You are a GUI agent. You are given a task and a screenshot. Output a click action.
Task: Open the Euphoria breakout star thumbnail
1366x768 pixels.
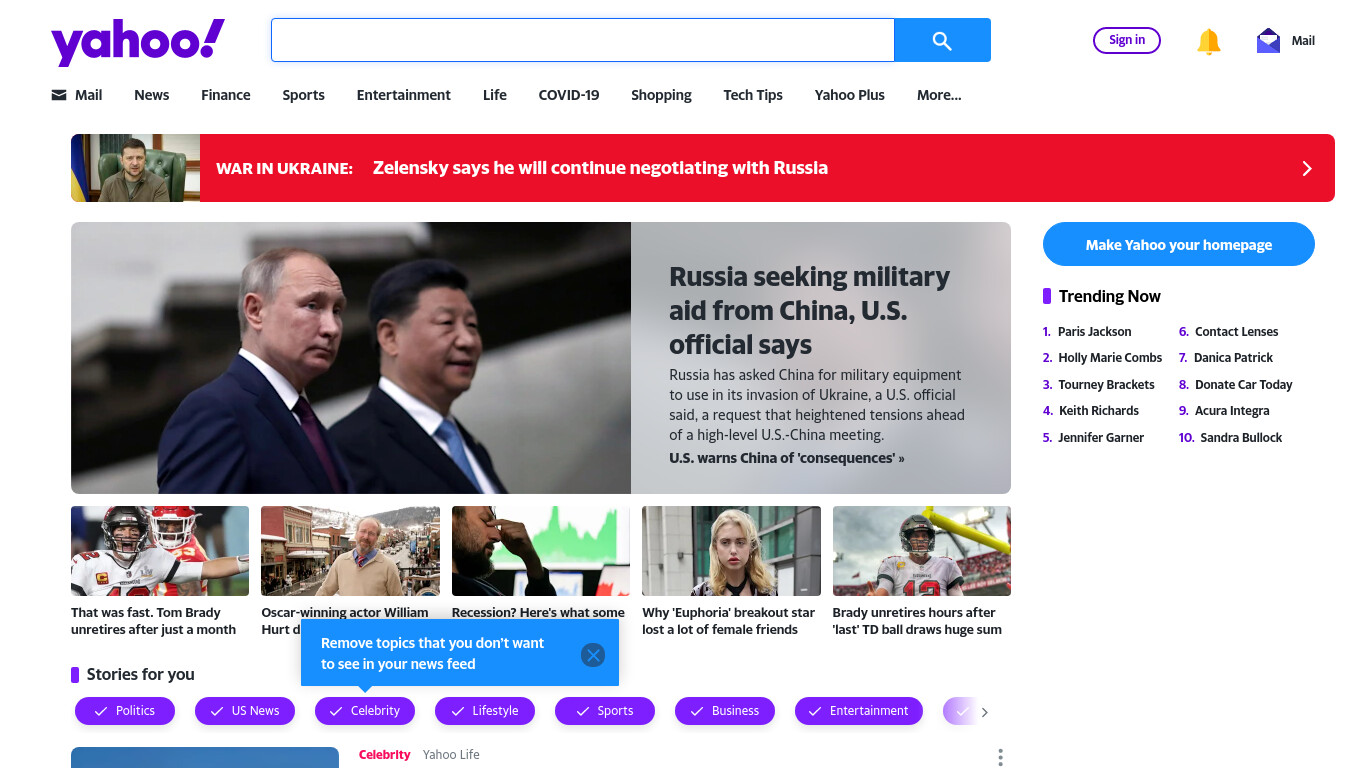point(731,551)
